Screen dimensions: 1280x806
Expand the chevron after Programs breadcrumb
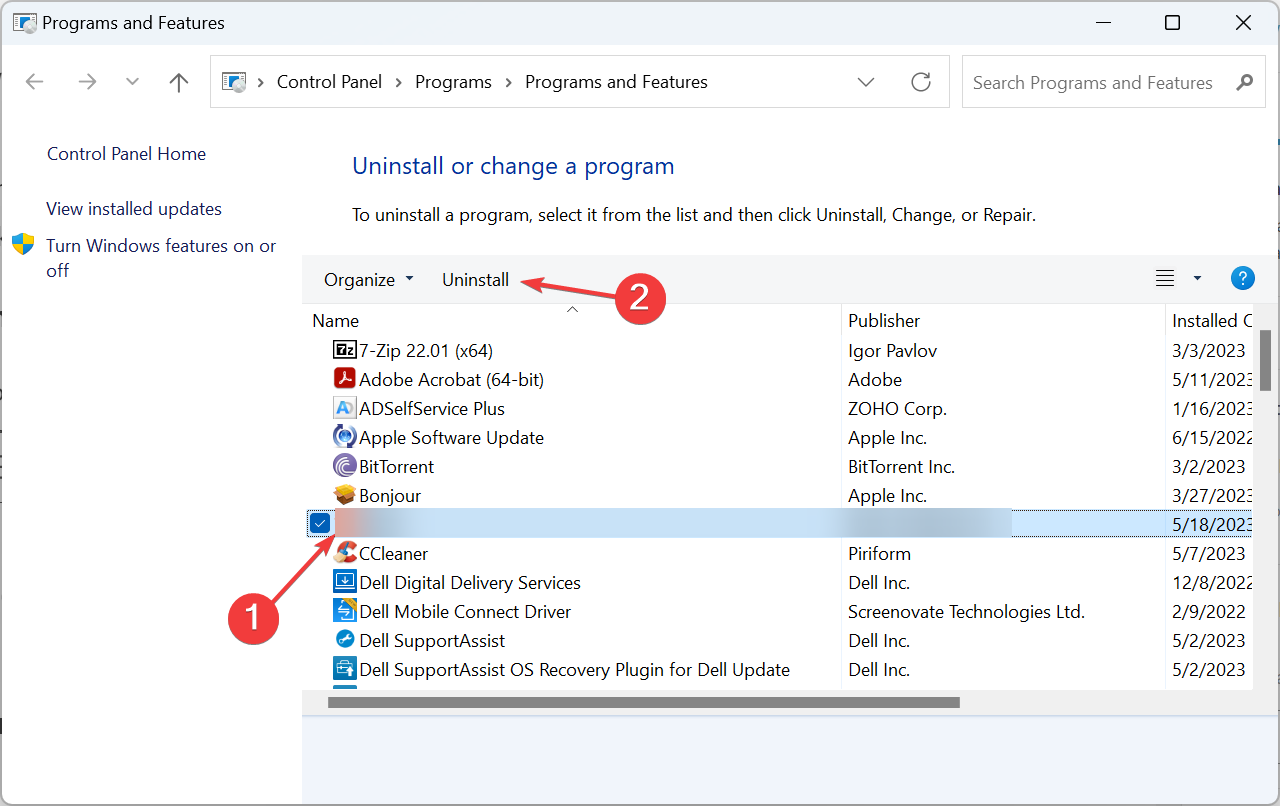[508, 82]
